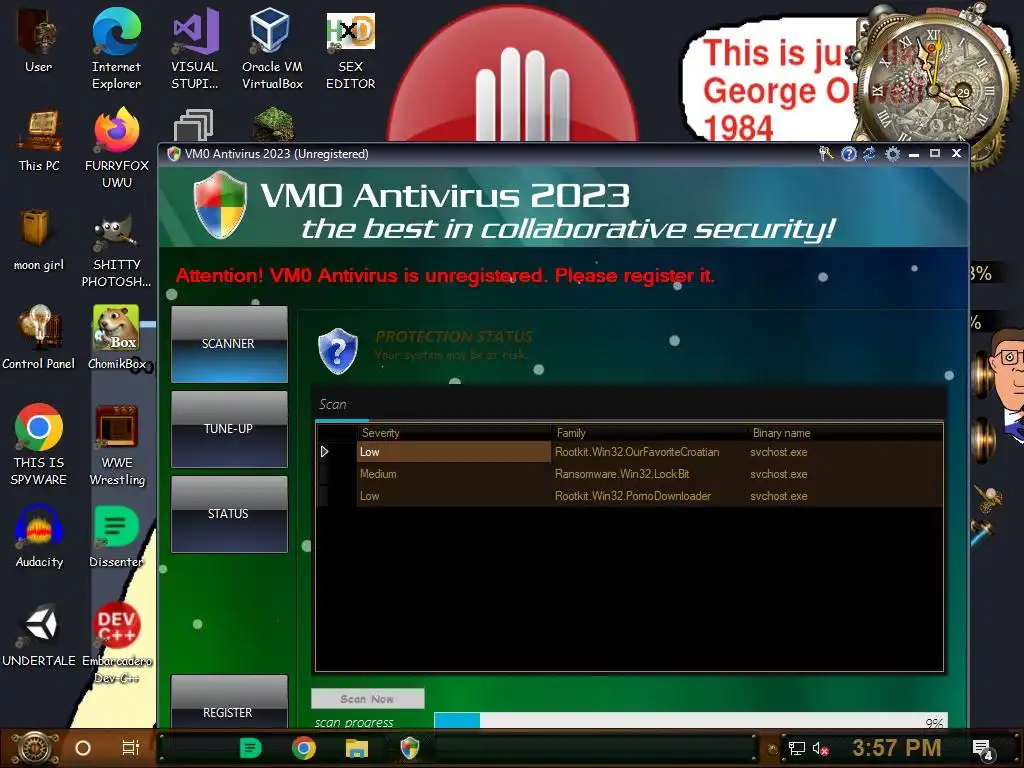Click the keys registration icon in title bar

(826, 153)
